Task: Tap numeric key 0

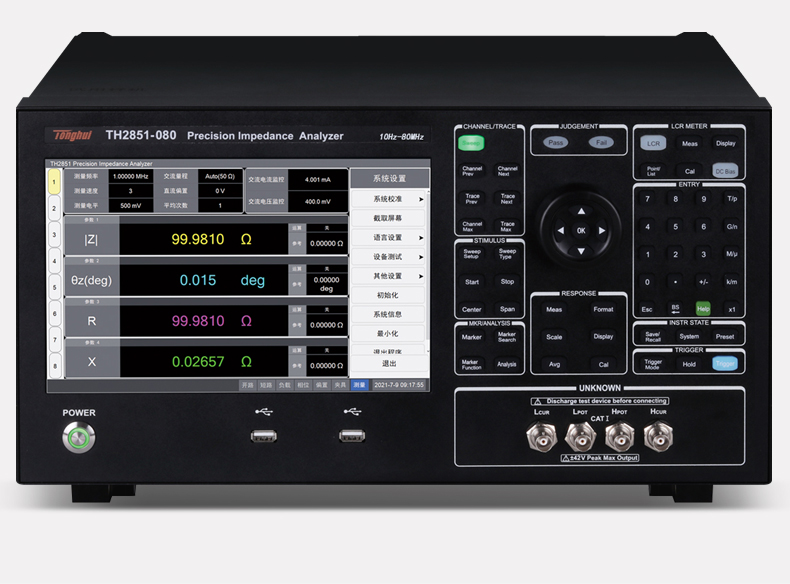Action: click(647, 282)
